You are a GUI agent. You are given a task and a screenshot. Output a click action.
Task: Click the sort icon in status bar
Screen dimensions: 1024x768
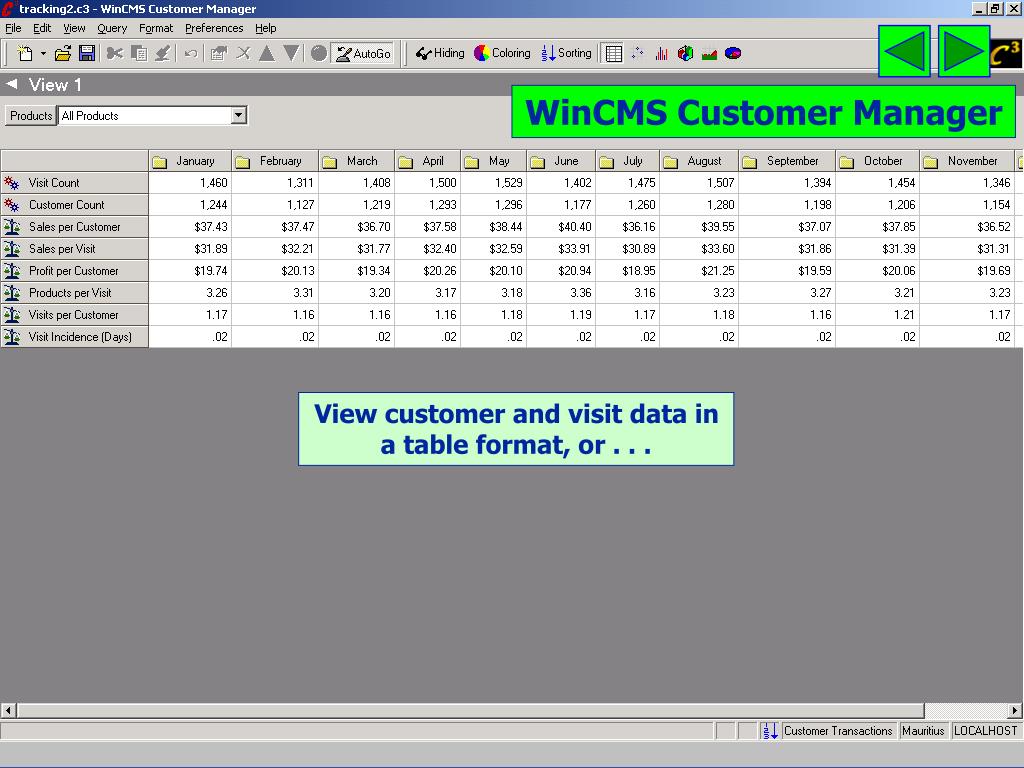click(771, 731)
